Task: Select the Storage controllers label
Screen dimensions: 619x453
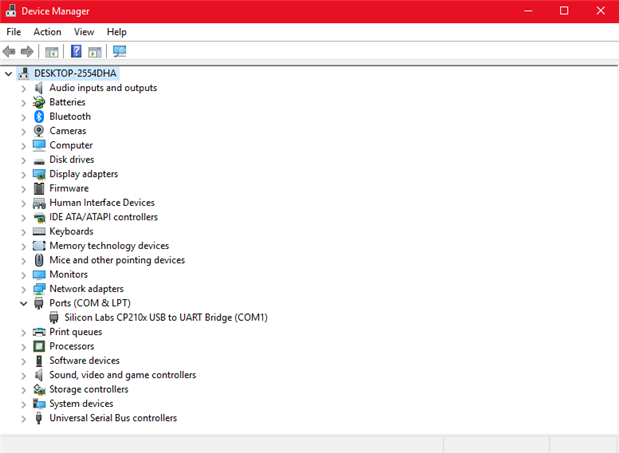Action: pos(89,389)
